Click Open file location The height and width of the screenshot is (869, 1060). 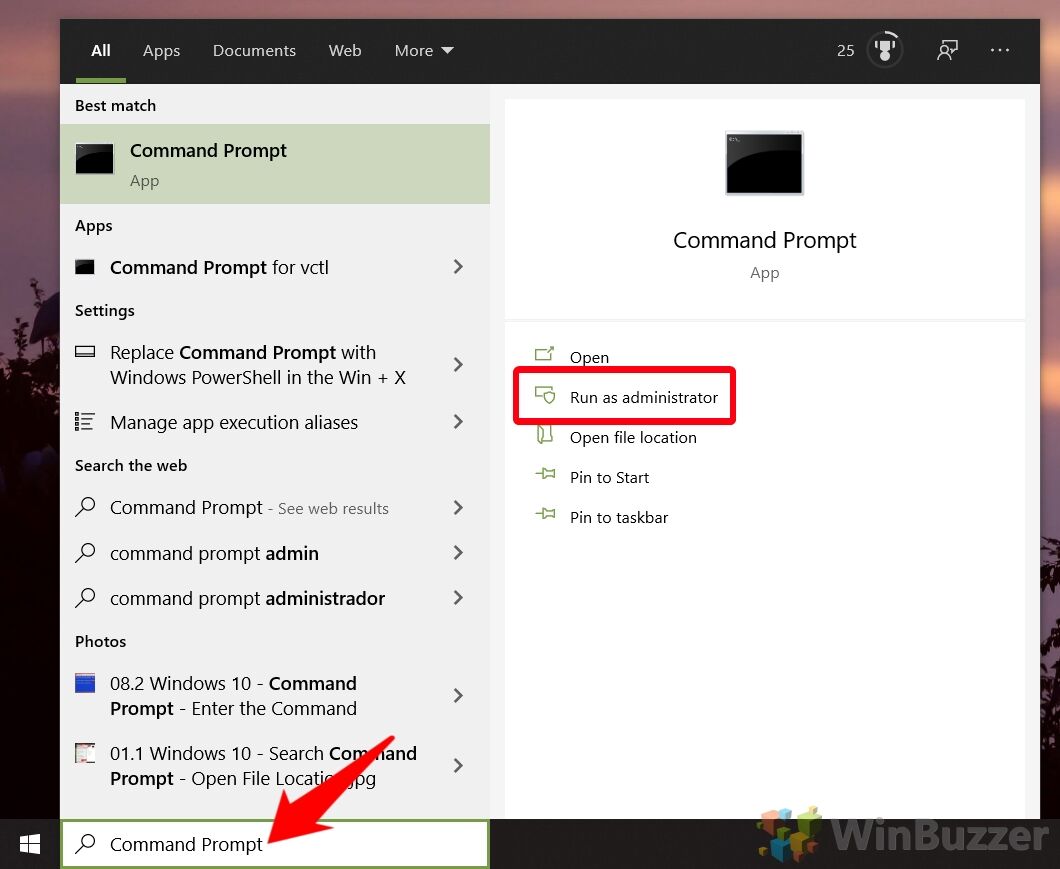(633, 438)
